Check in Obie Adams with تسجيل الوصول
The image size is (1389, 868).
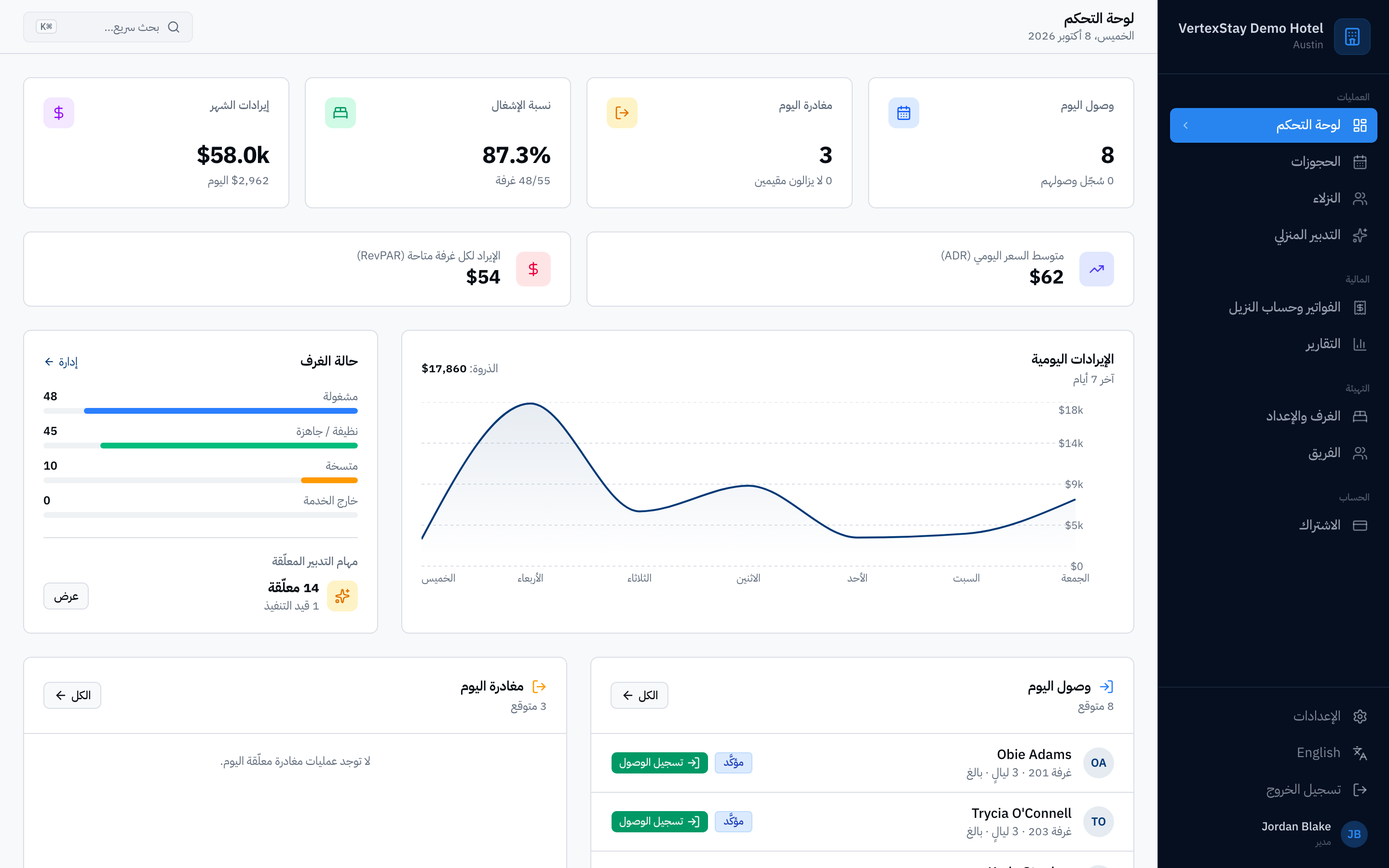(659, 763)
